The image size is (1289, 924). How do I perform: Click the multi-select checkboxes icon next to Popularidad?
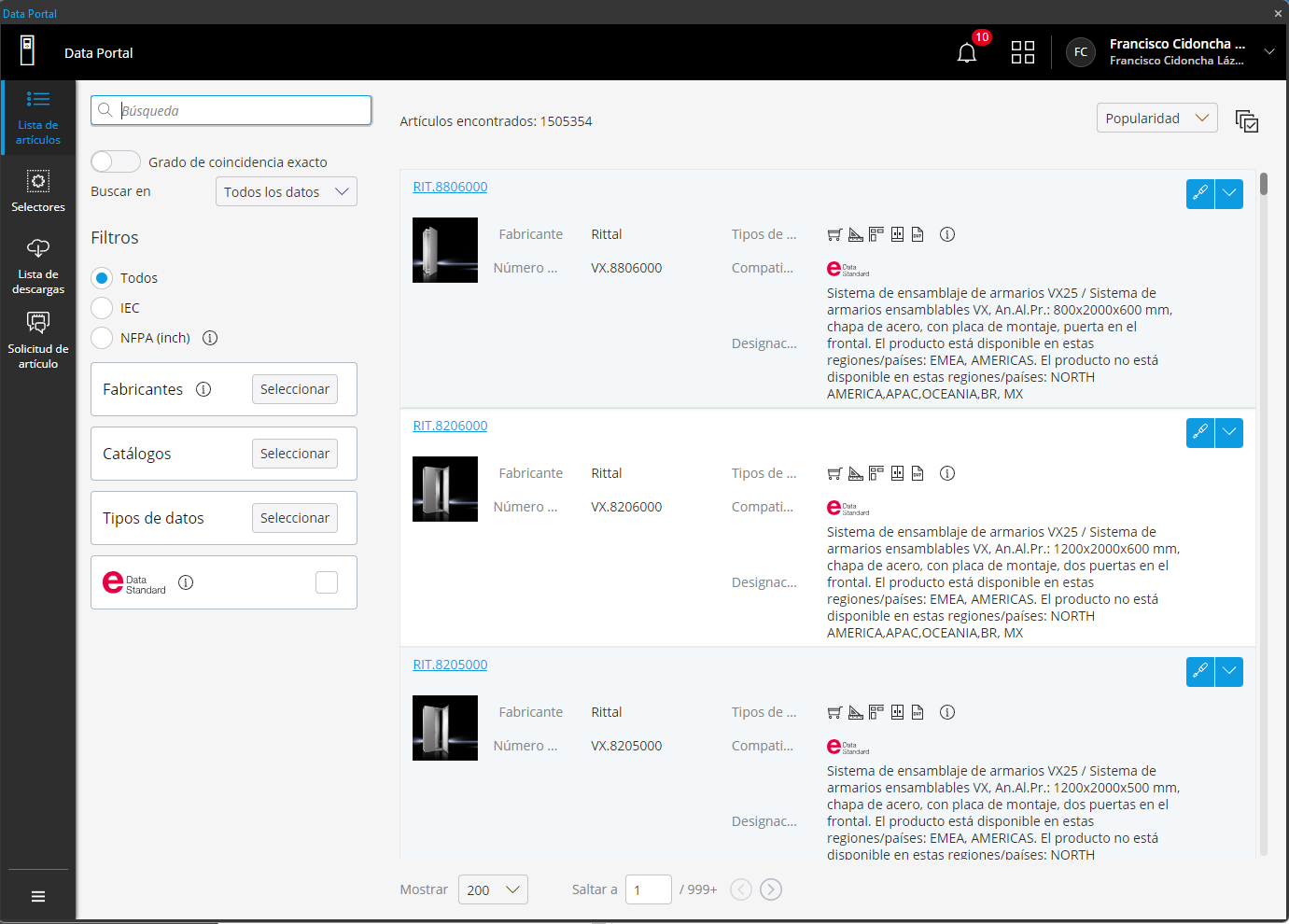(x=1247, y=120)
